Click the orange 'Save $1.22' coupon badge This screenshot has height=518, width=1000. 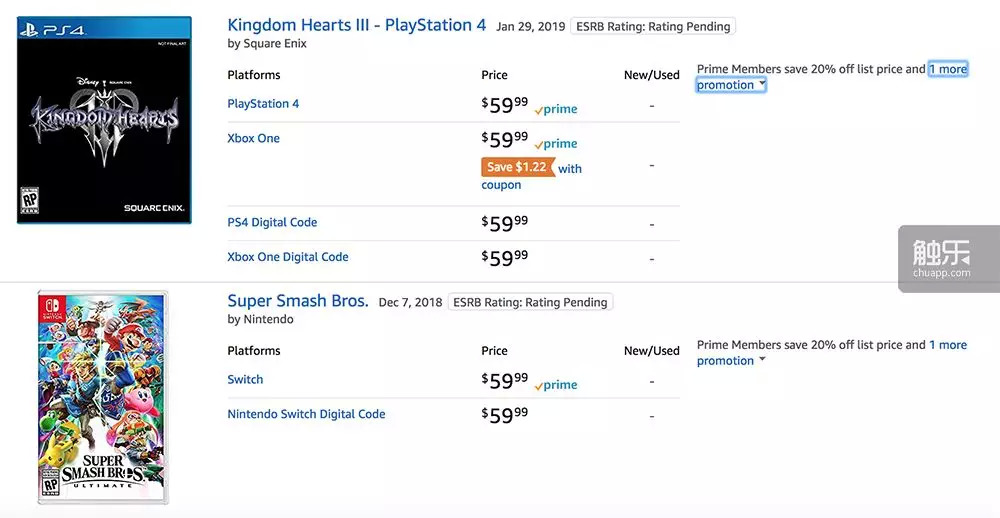click(517, 168)
